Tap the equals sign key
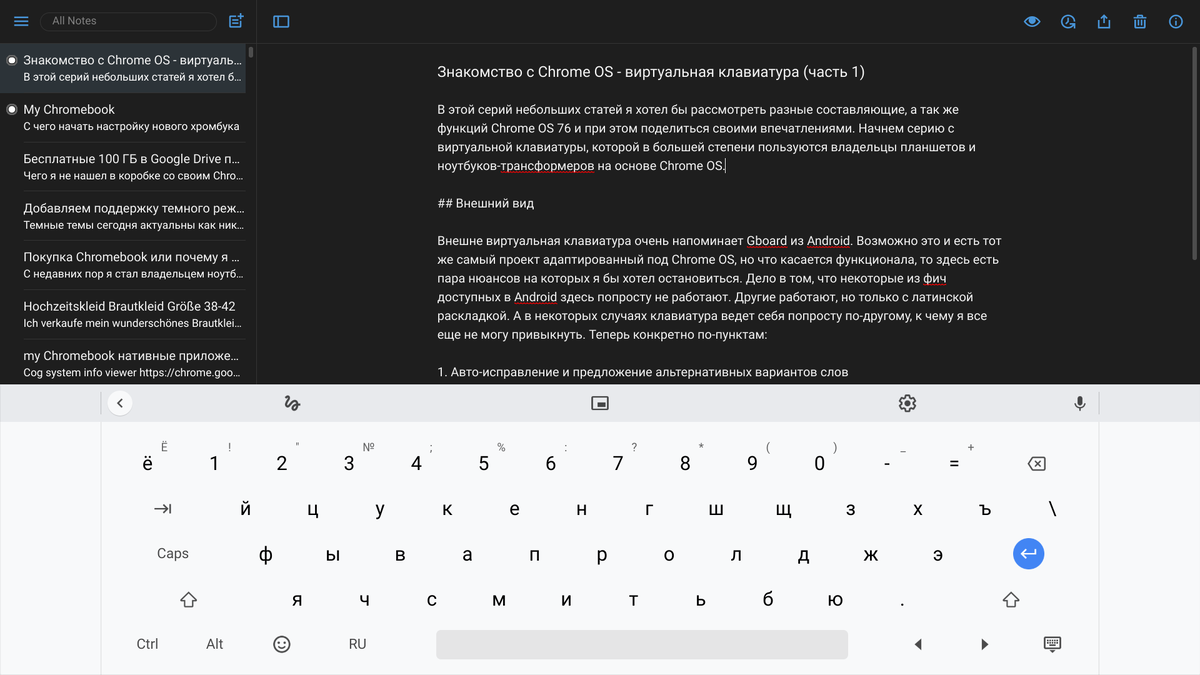The width and height of the screenshot is (1200, 675). 954,463
